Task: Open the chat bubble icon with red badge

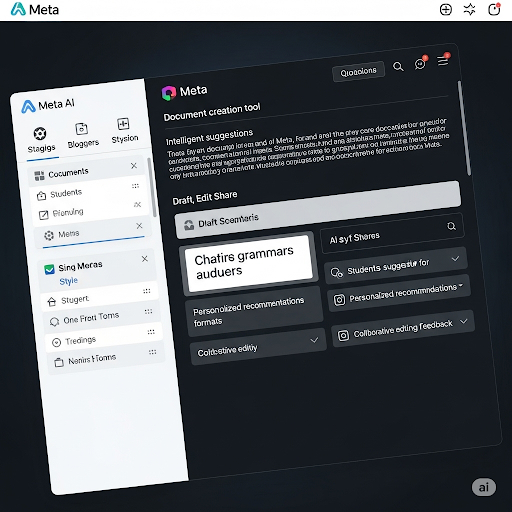Action: [x=420, y=63]
